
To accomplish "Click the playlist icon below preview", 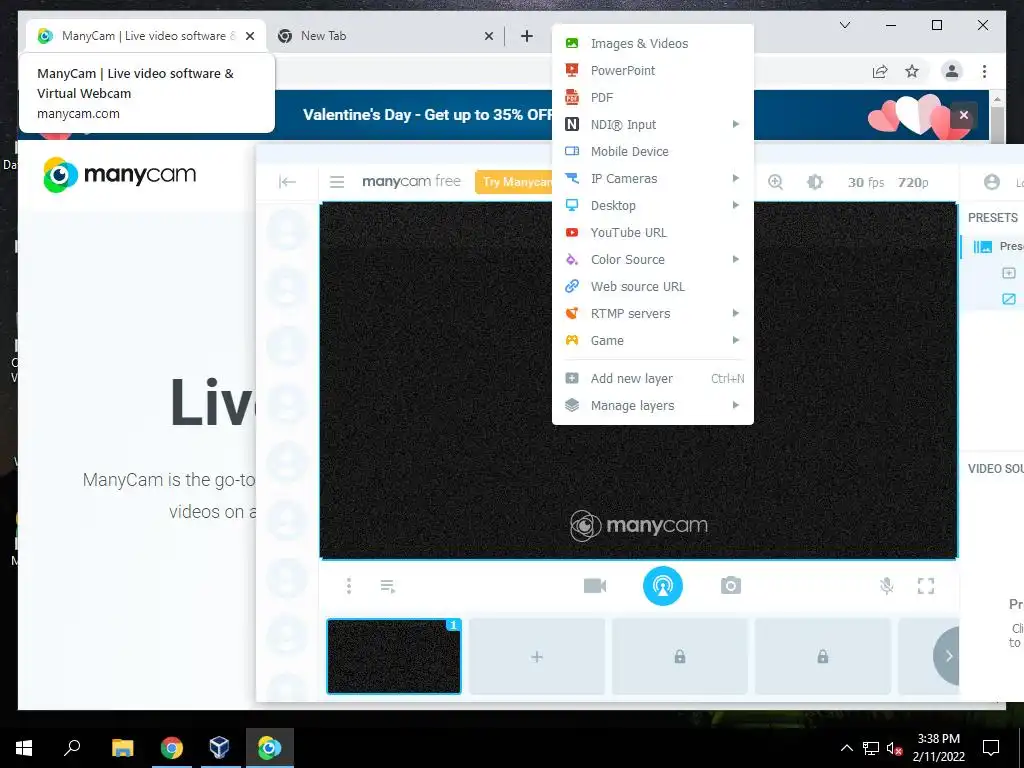I will coord(388,586).
